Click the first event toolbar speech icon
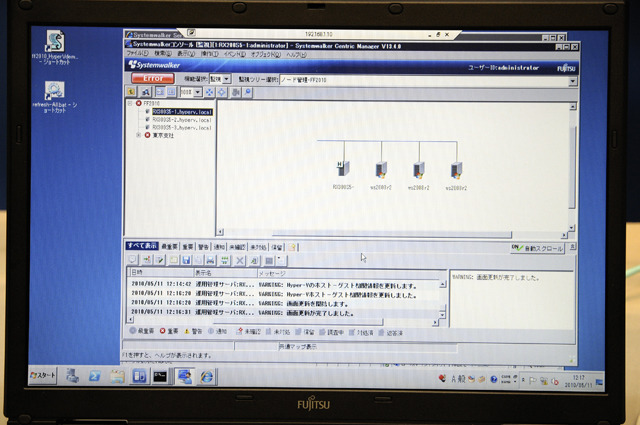 (x=133, y=260)
